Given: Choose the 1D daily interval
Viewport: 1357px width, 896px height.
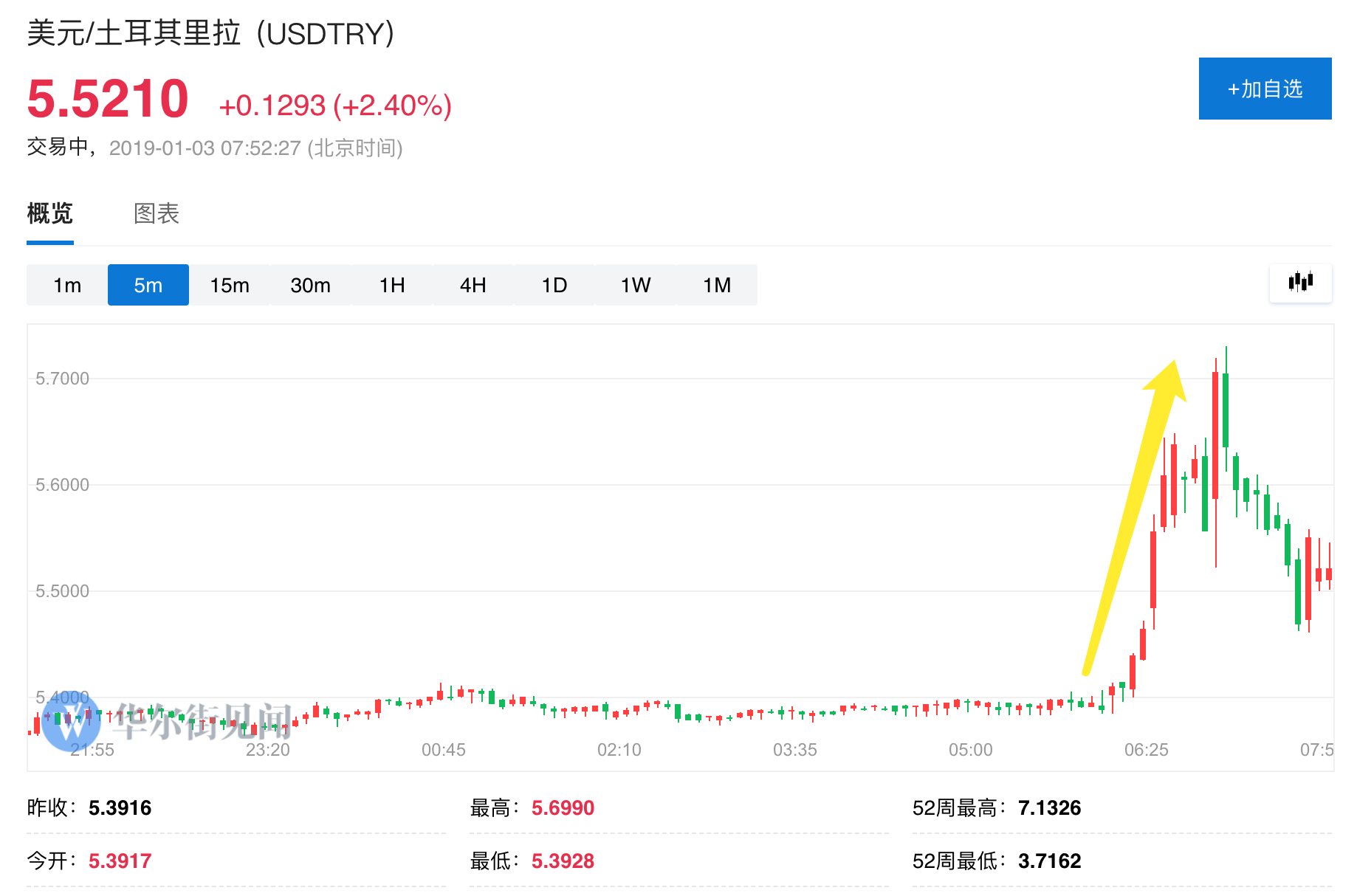Looking at the screenshot, I should pyautogui.click(x=554, y=285).
